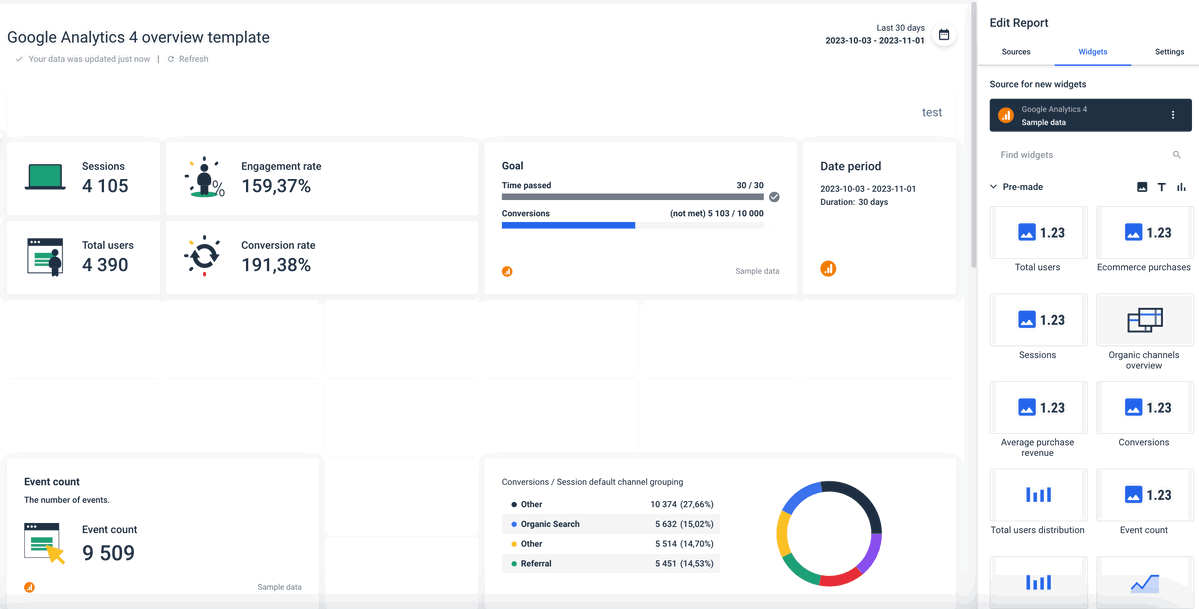
Task: Add the Total users distribution widget
Action: pos(1038,495)
